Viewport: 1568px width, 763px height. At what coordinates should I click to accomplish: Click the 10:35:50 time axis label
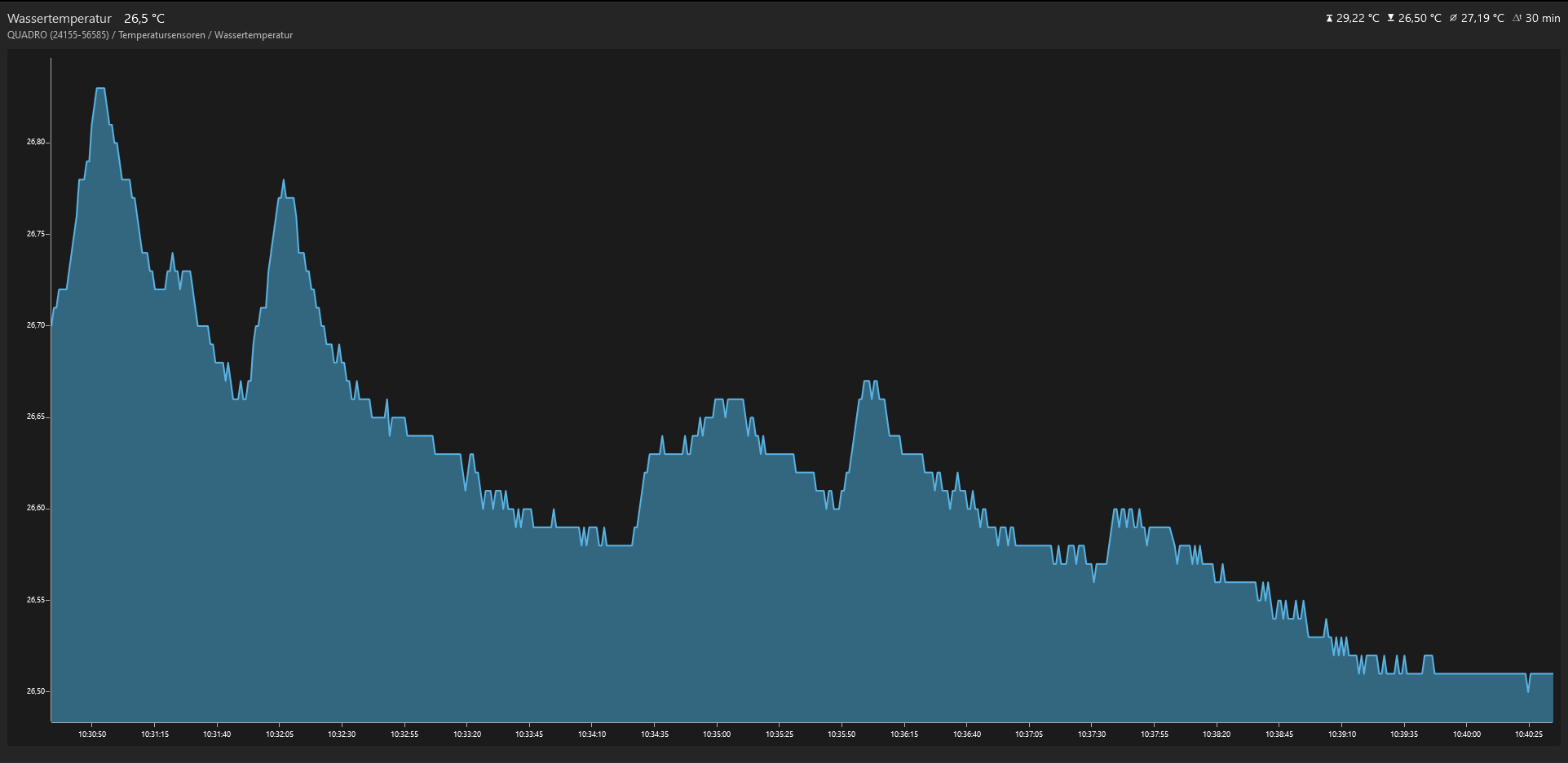pyautogui.click(x=841, y=734)
